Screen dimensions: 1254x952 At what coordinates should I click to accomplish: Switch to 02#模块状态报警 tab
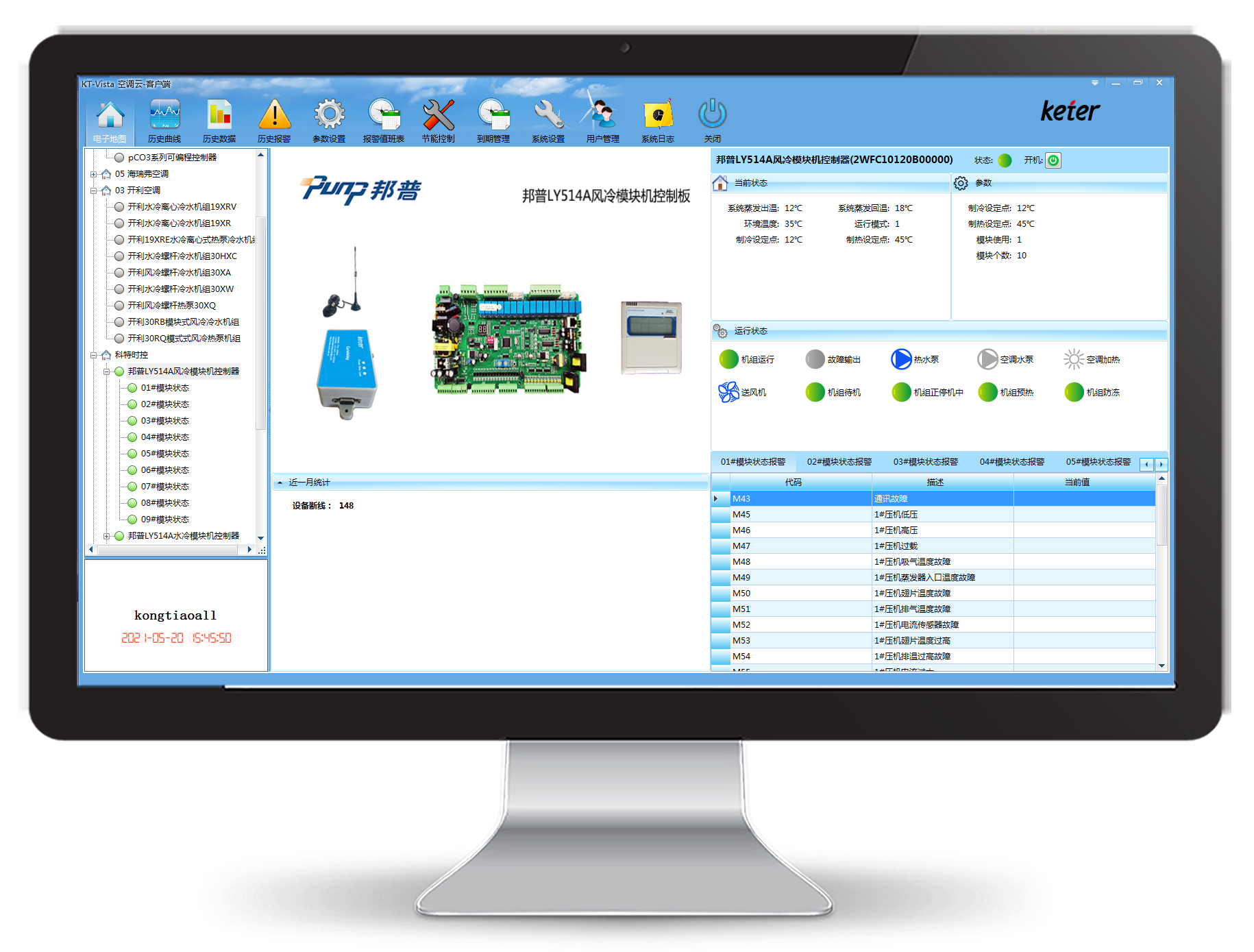click(x=839, y=462)
